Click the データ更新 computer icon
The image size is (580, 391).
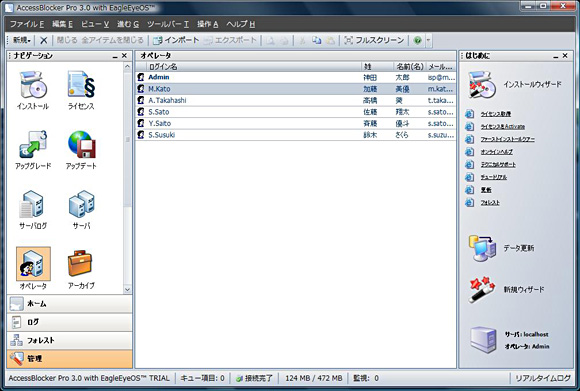(x=482, y=248)
